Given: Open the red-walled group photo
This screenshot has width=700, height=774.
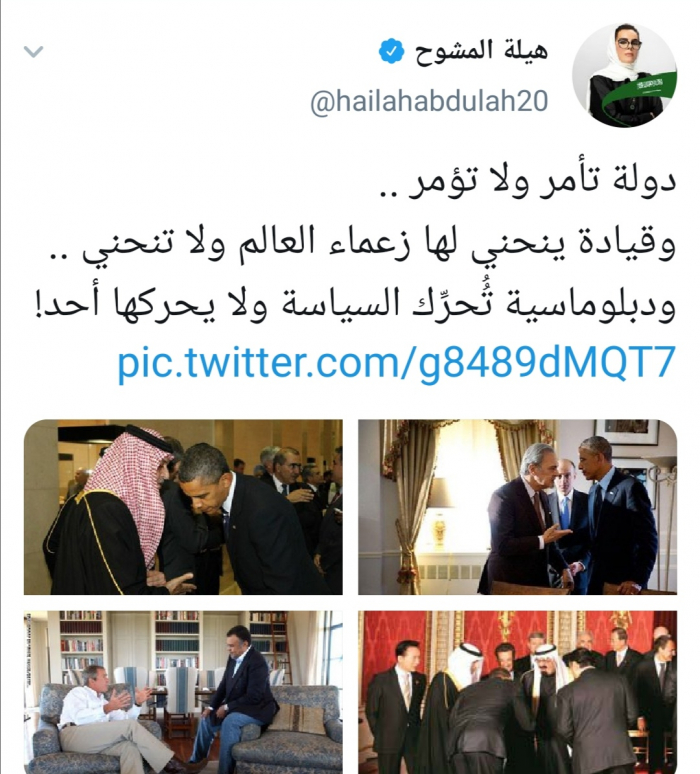Looking at the screenshot, I should pos(517,692).
